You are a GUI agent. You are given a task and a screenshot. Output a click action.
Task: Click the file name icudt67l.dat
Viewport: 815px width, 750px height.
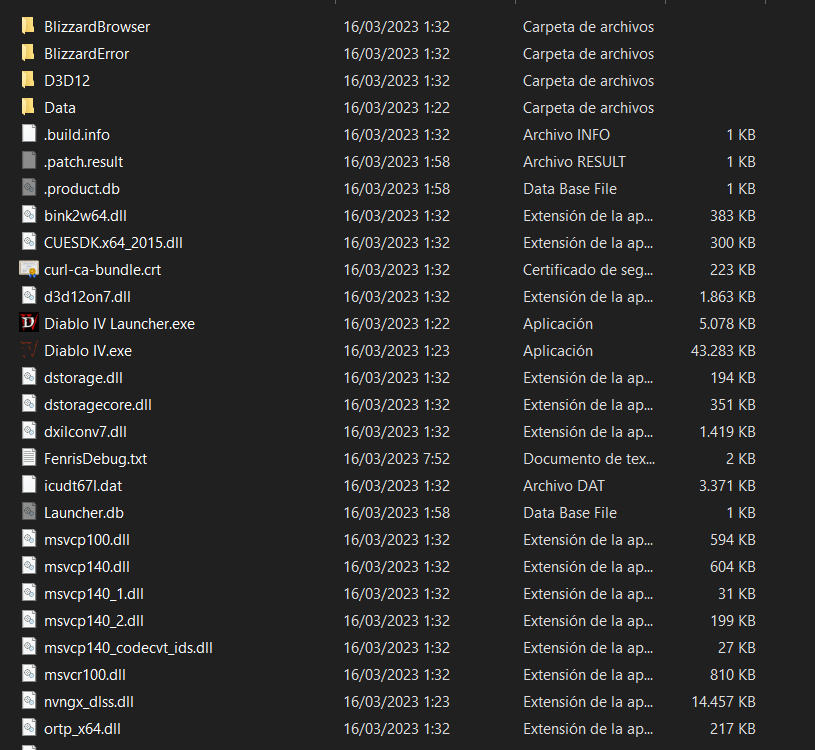point(83,486)
